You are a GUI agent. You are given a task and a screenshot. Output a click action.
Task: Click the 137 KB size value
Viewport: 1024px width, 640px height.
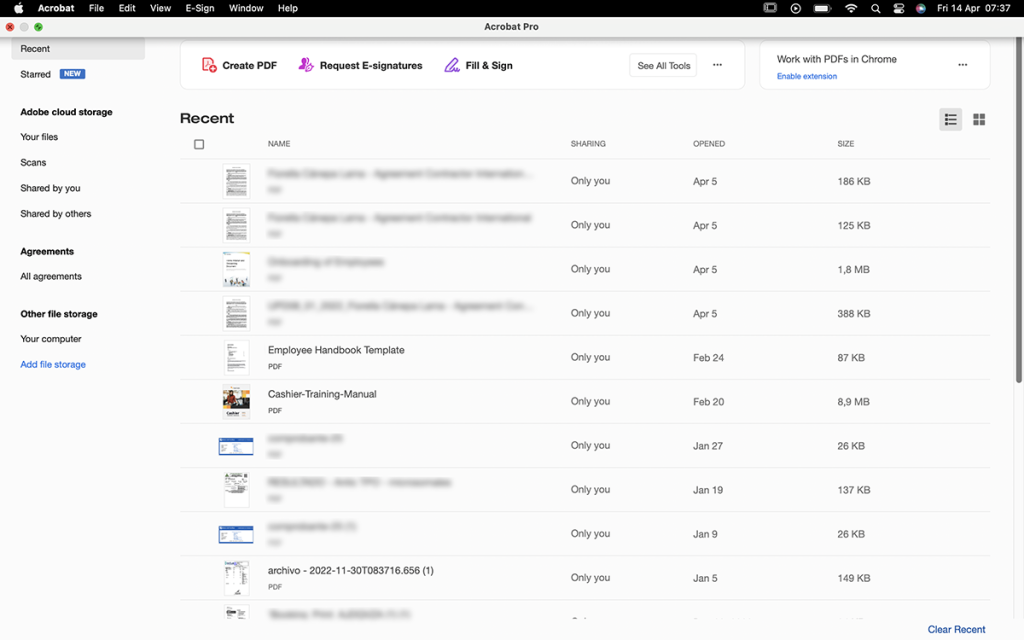(x=854, y=490)
